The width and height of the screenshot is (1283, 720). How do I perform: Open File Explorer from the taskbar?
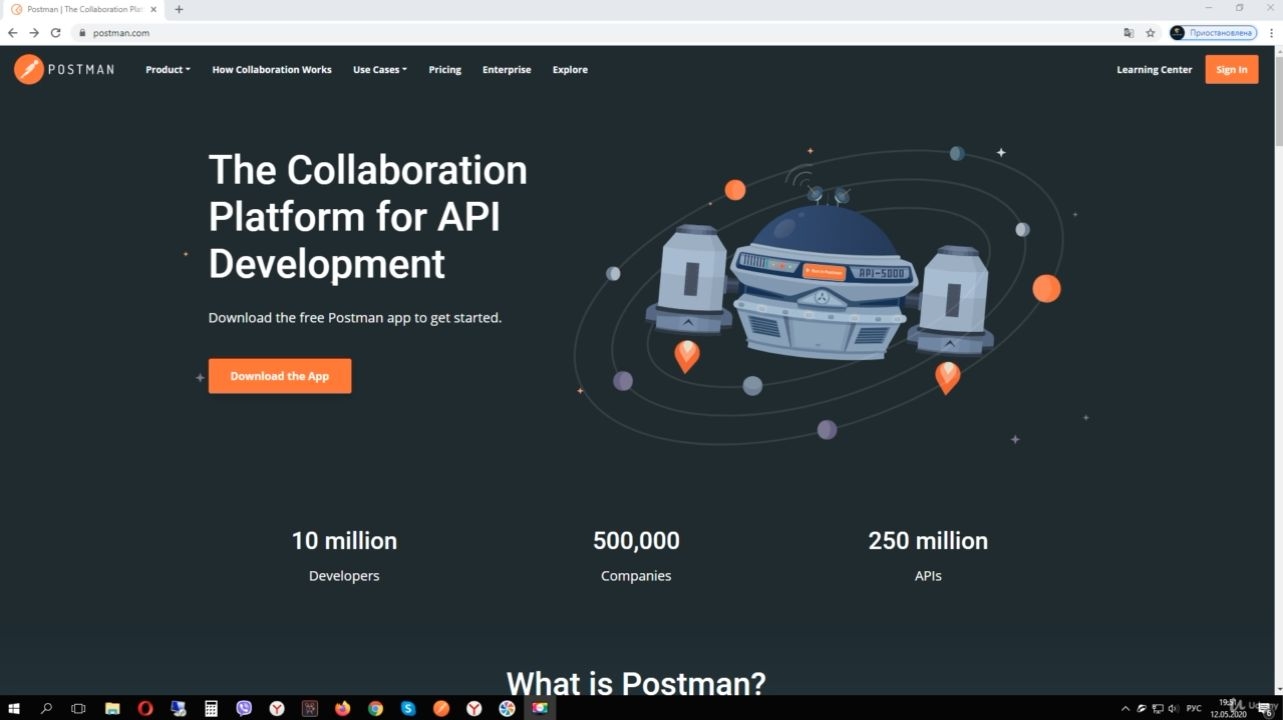point(112,708)
